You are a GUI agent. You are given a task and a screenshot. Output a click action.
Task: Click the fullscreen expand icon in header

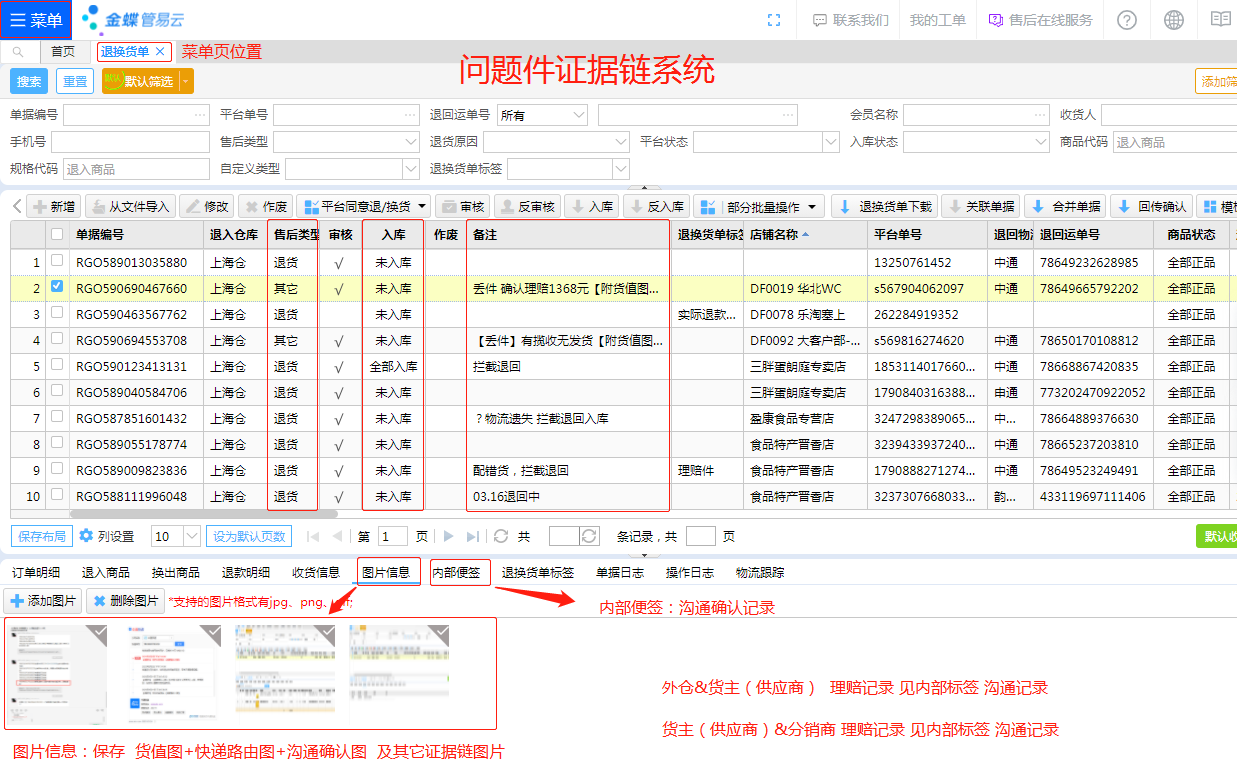coord(773,20)
